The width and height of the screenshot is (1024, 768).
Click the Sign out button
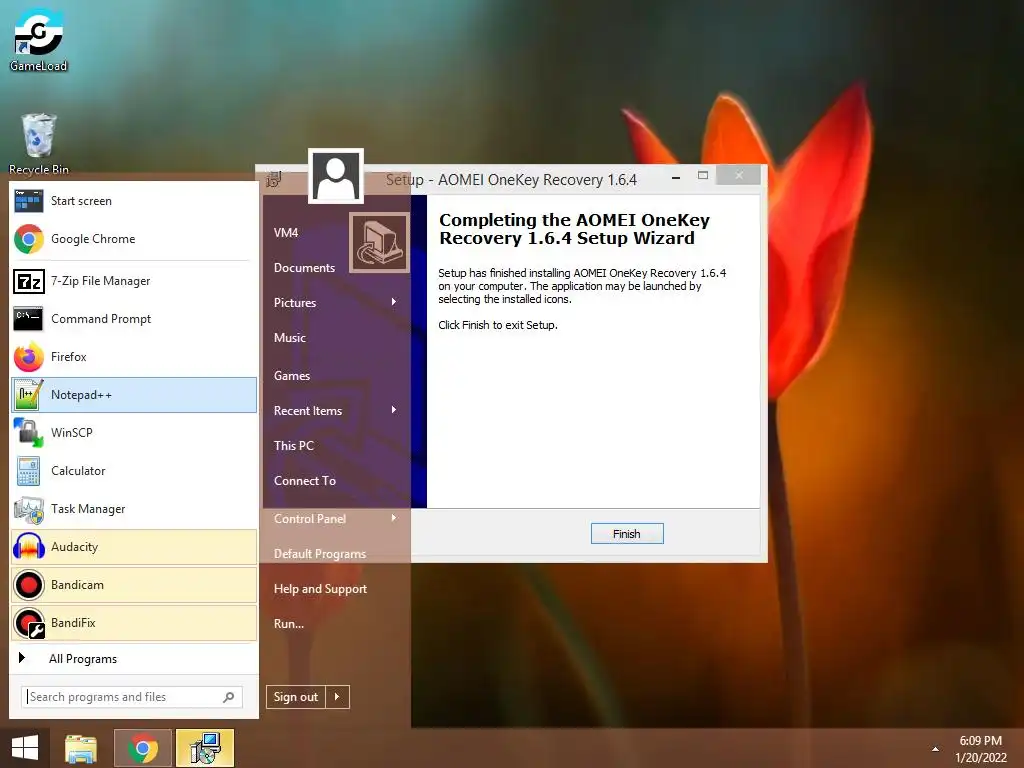296,697
